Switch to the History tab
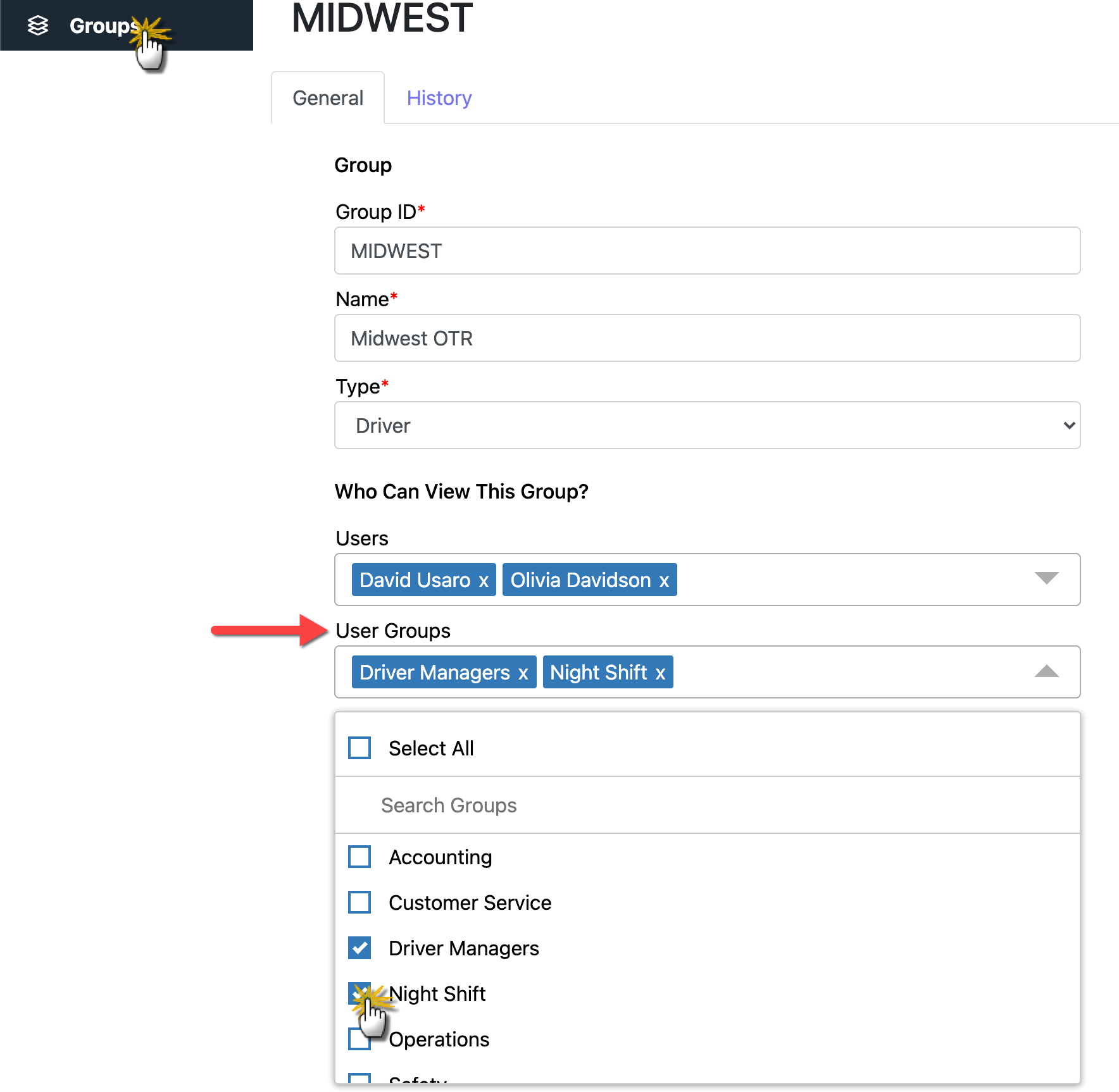Image resolution: width=1119 pixels, height=1092 pixels. (x=439, y=98)
